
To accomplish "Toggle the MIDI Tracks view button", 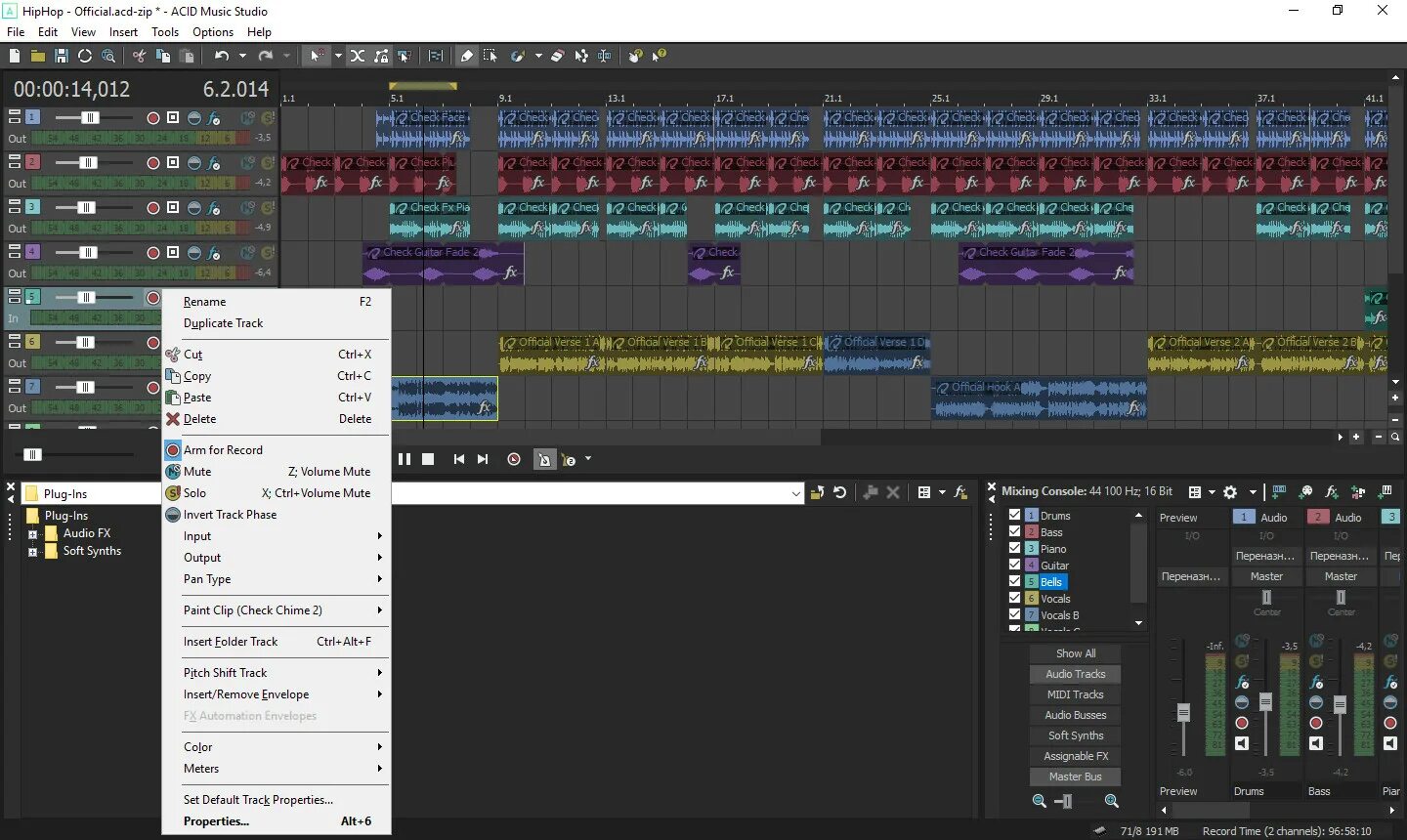I will [1076, 694].
